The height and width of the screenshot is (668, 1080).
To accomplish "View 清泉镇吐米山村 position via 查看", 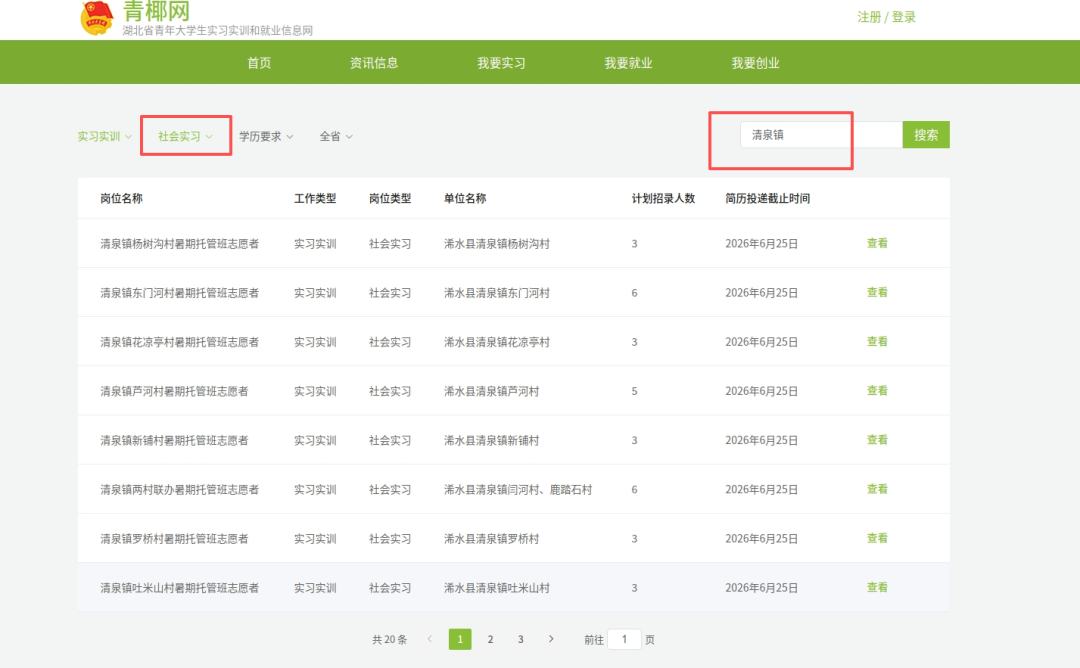I will [x=877, y=587].
